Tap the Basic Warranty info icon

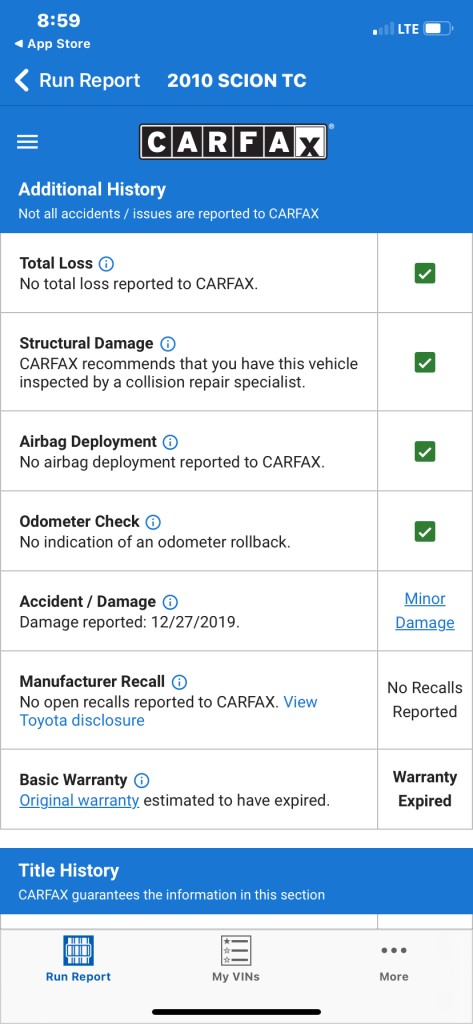141,780
